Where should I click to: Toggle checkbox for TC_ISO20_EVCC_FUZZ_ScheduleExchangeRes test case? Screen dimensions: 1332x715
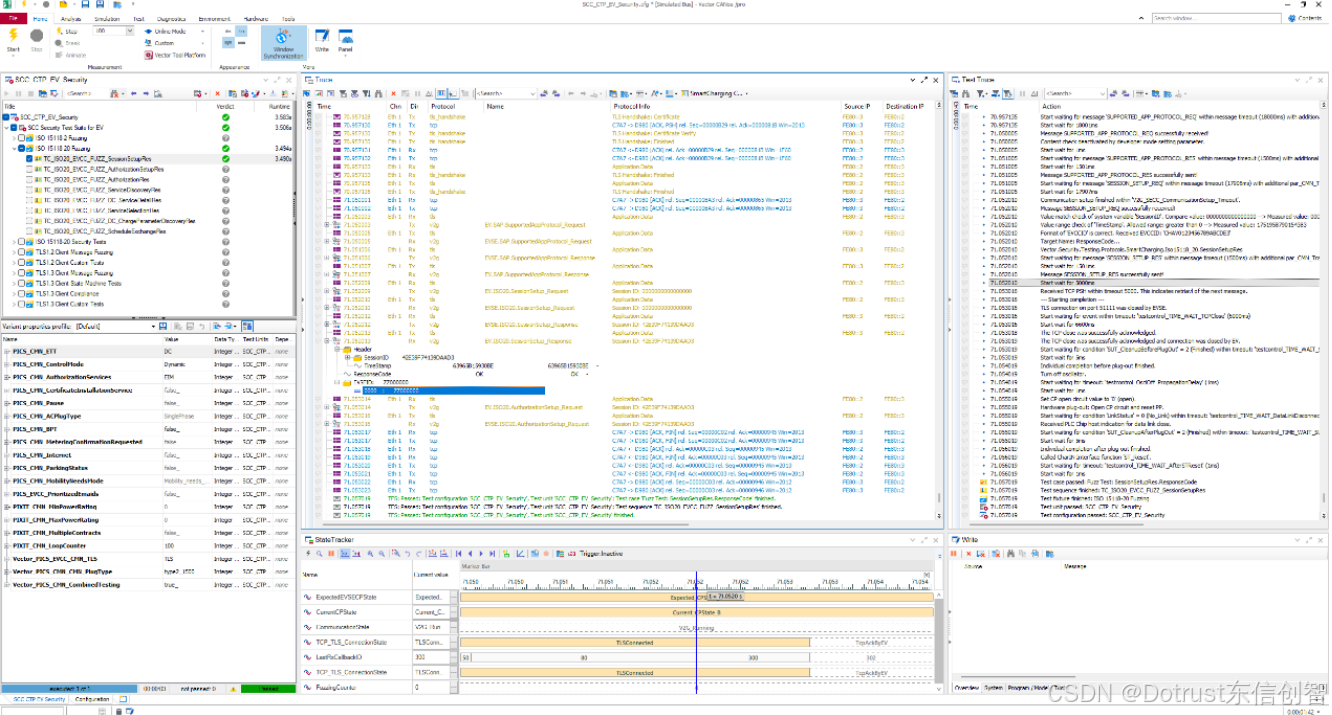(x=31, y=231)
